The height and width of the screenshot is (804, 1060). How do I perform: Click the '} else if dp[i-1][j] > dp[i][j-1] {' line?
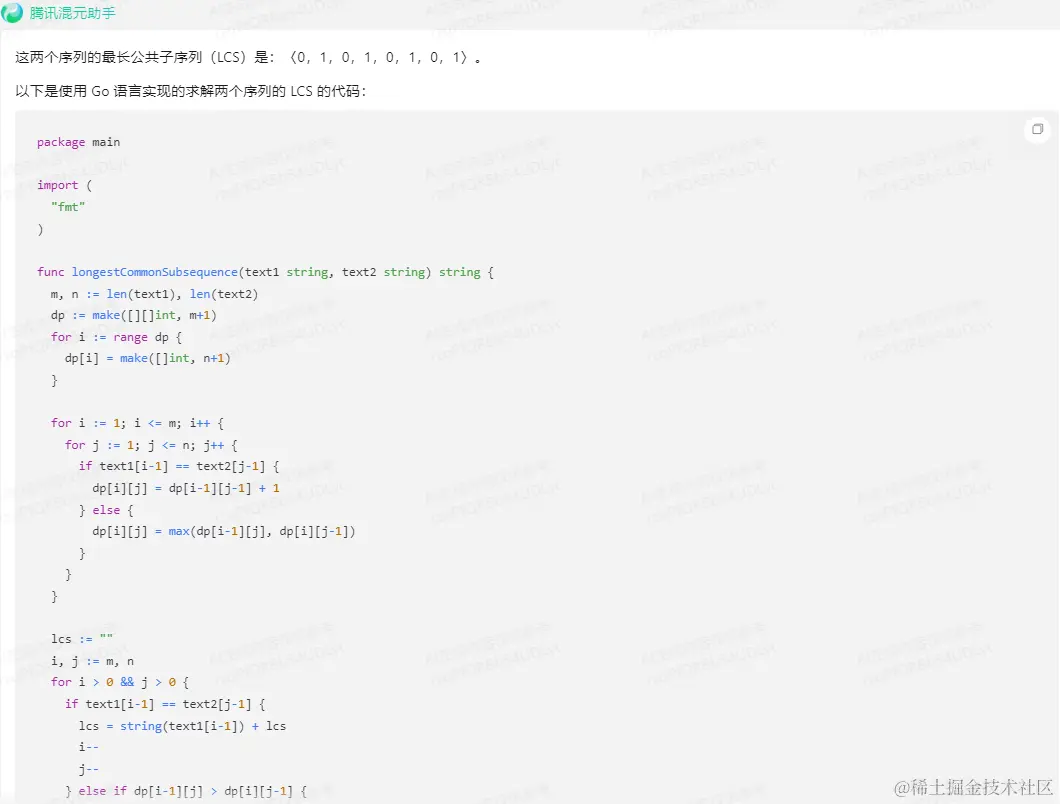pyautogui.click(x=186, y=790)
